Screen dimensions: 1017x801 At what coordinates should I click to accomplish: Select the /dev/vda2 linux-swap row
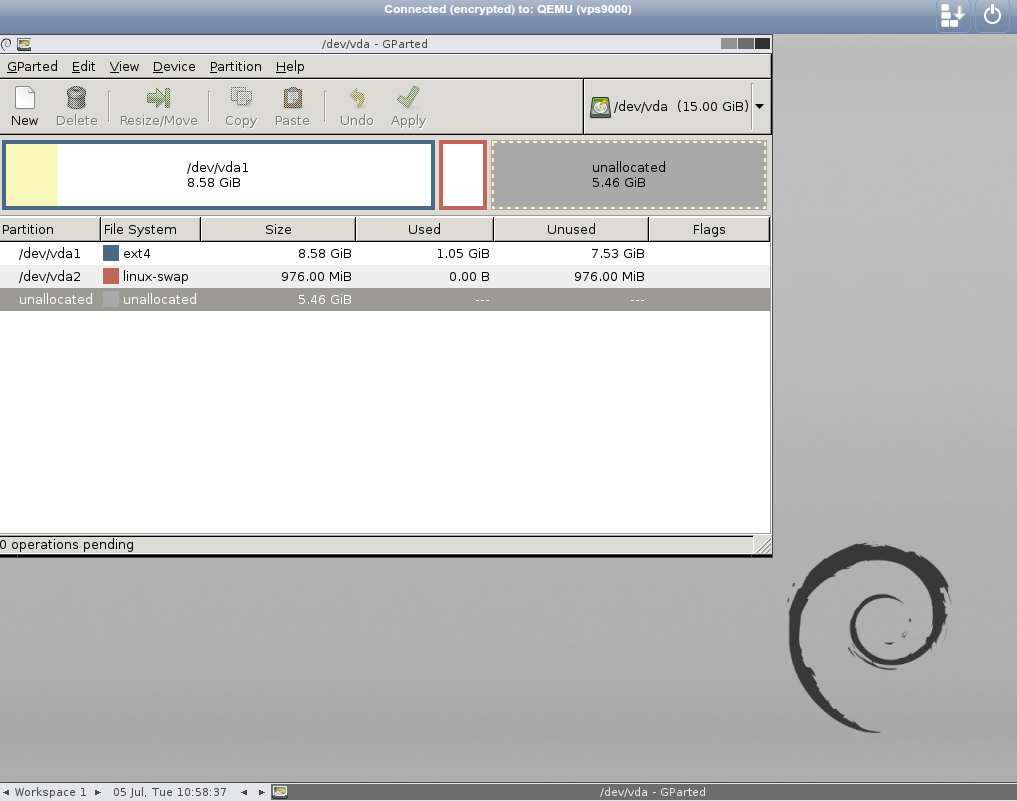coord(300,276)
